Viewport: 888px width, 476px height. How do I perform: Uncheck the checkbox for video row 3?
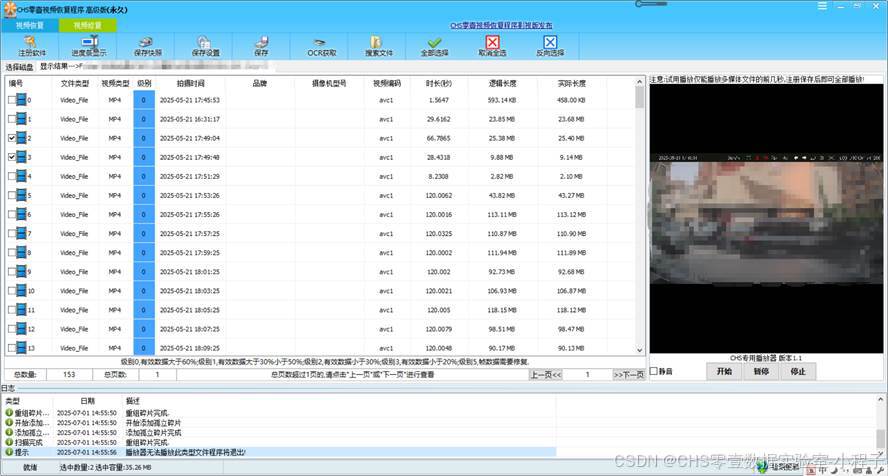click(12, 157)
